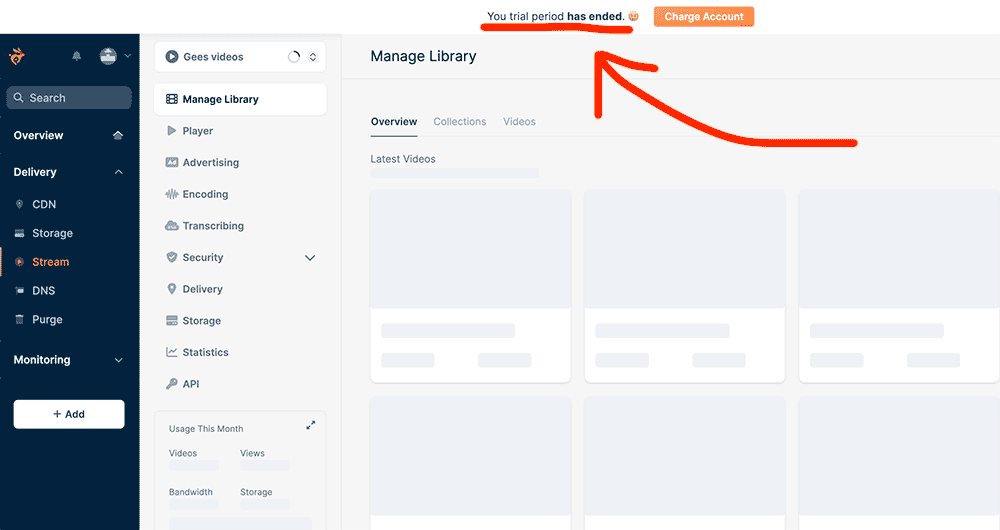Select Manage Library menu item
Screen dimensions: 1000x530
[240, 99]
